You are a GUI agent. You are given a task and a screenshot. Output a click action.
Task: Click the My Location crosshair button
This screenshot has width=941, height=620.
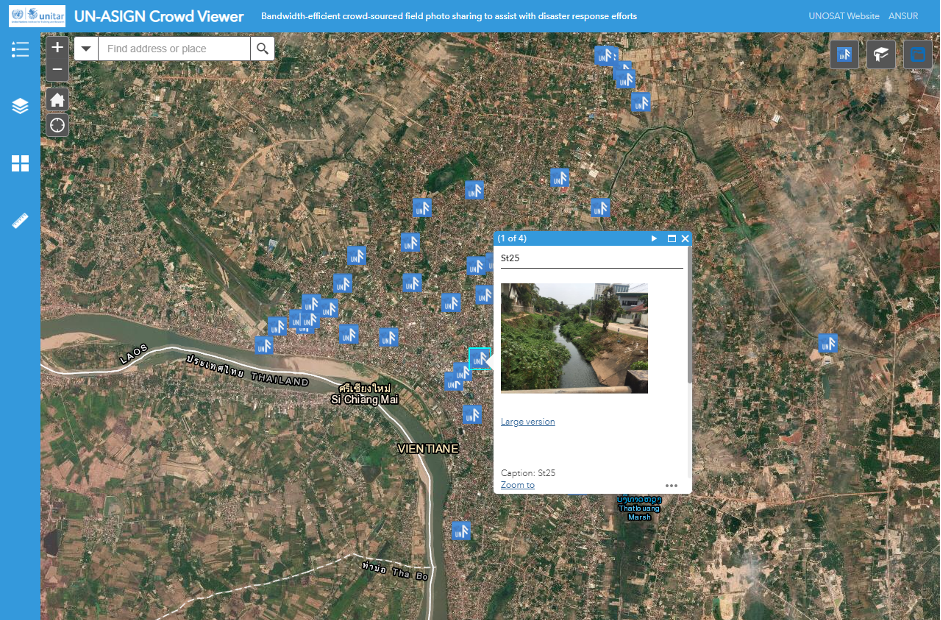[x=57, y=125]
